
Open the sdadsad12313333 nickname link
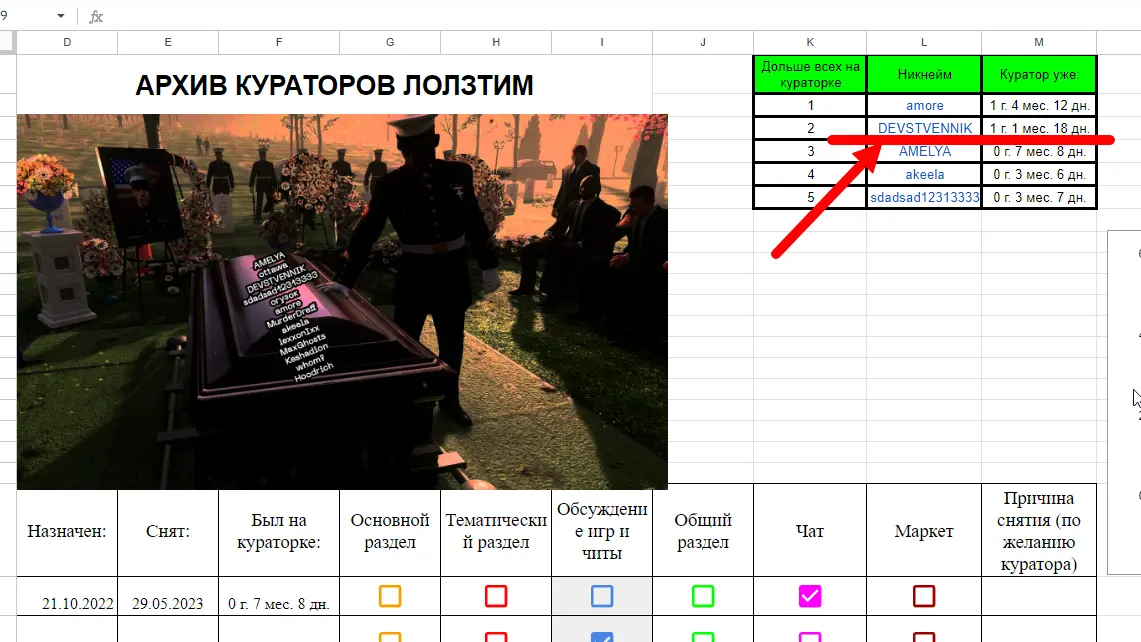tap(925, 197)
